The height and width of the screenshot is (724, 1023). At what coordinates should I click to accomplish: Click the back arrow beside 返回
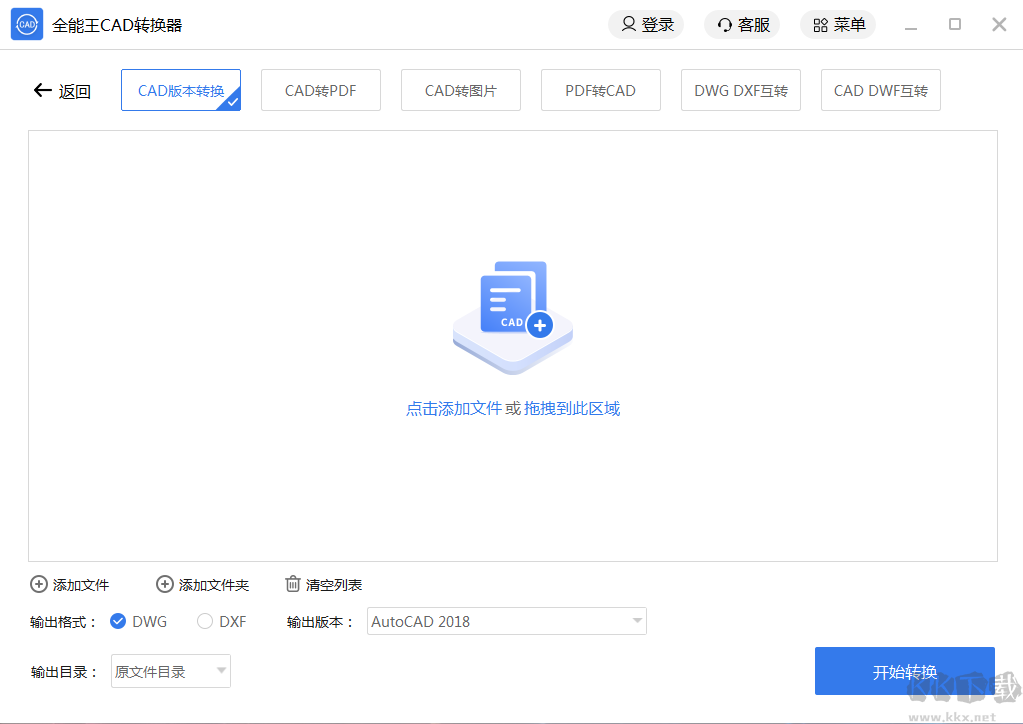coord(41,90)
